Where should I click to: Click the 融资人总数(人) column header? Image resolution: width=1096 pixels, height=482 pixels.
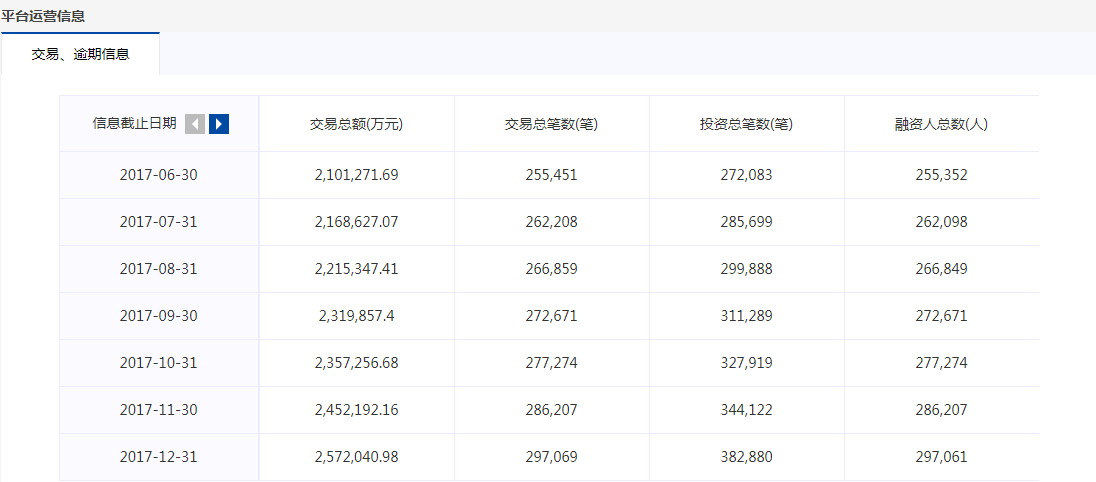(941, 125)
